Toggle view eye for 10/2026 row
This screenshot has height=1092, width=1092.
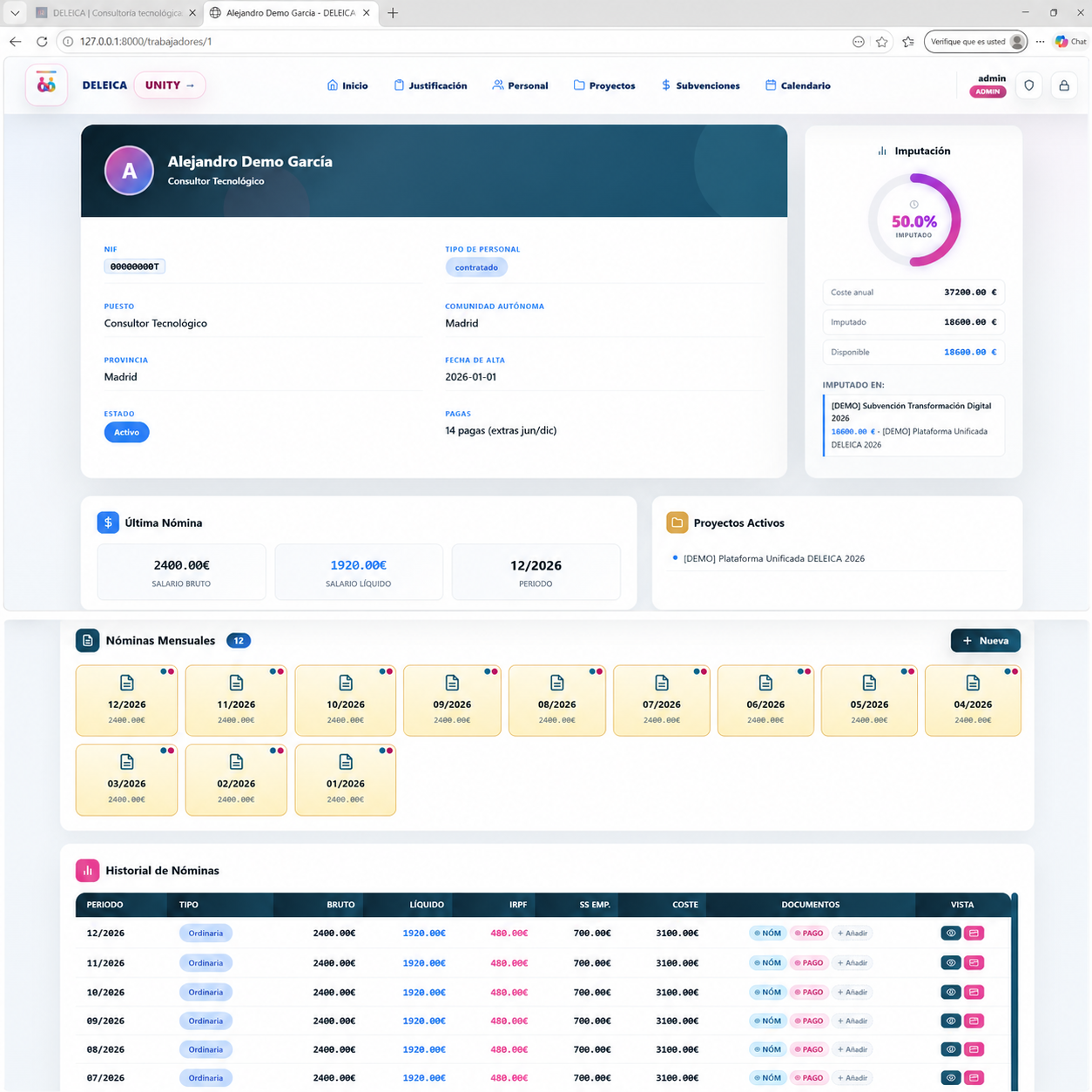tap(951, 992)
